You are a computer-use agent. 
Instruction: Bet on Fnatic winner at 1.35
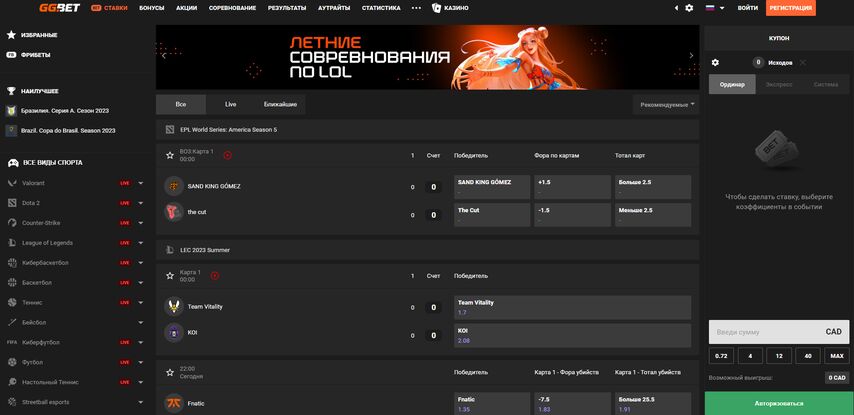492,404
